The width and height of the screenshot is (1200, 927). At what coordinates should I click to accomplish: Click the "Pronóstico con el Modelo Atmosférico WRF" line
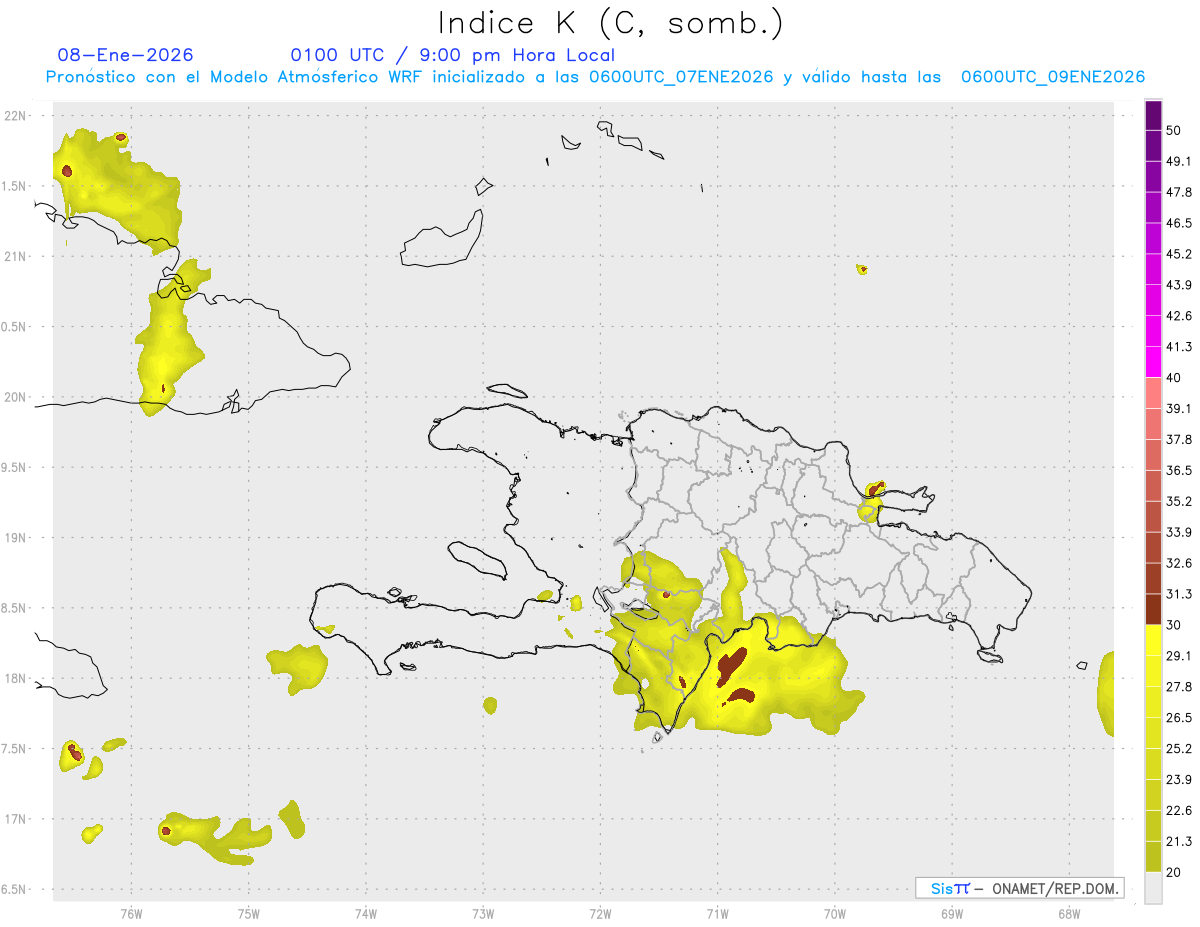tap(595, 77)
